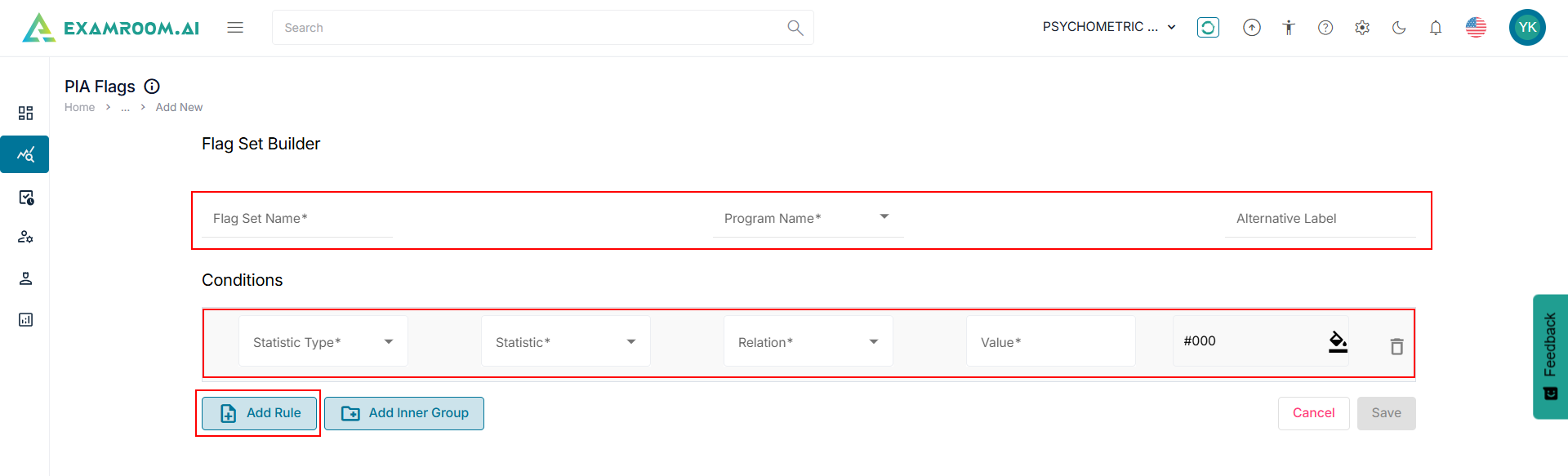Click the search magnifier icon
Viewport: 1568px width, 476px height.
coord(795,28)
